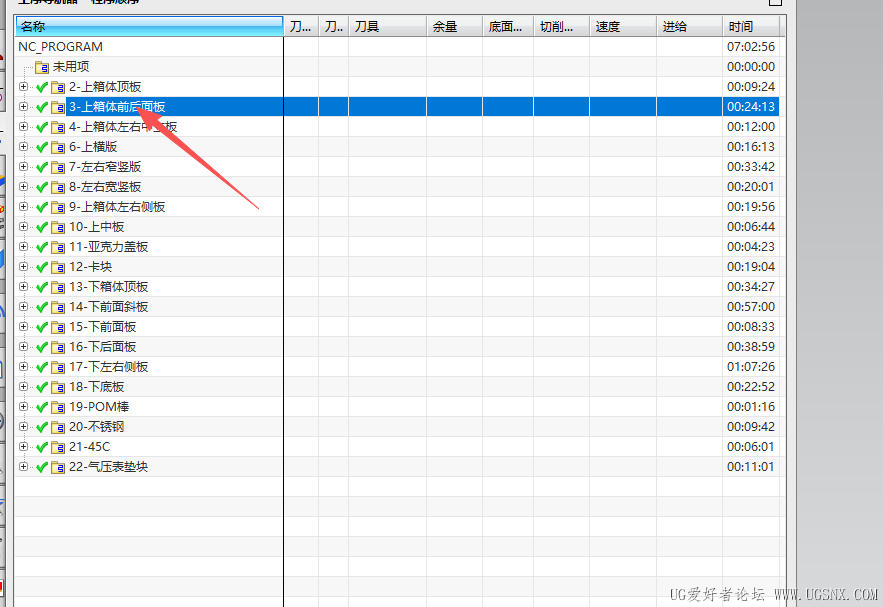Click the time value 00:01:16
Image resolution: width=883 pixels, height=607 pixels.
point(751,407)
